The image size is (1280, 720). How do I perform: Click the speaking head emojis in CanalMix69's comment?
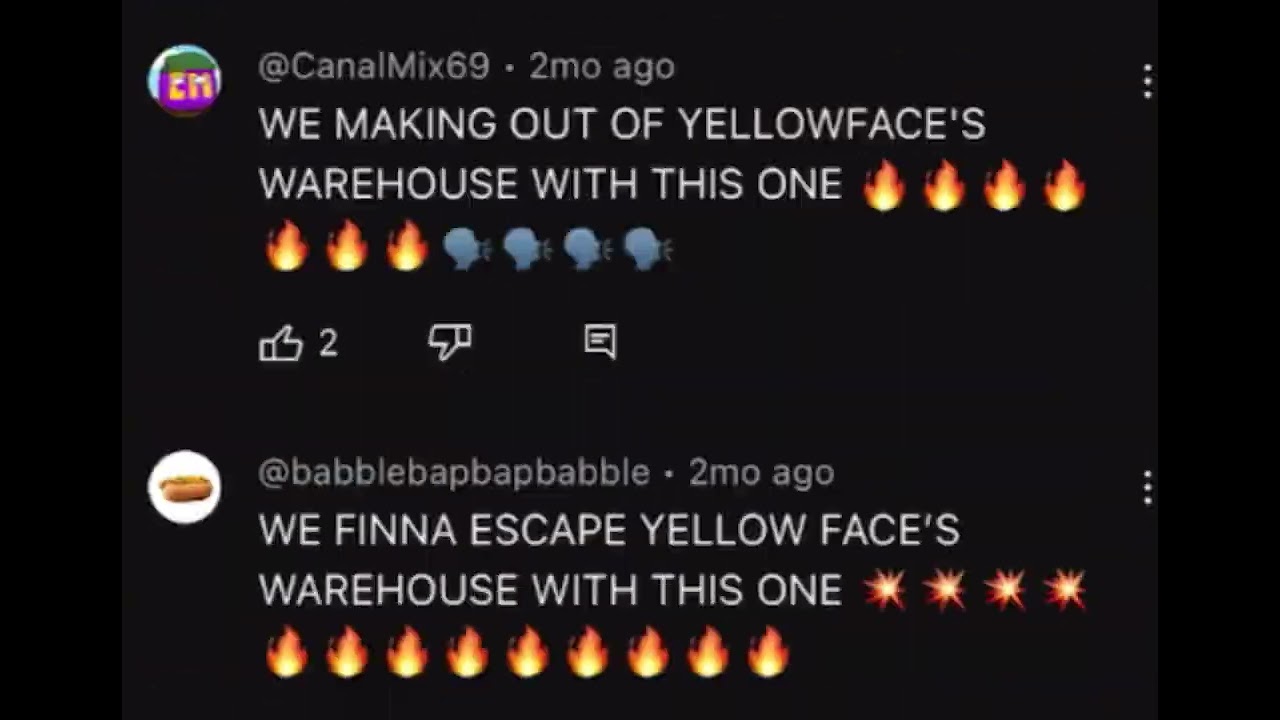pos(557,249)
